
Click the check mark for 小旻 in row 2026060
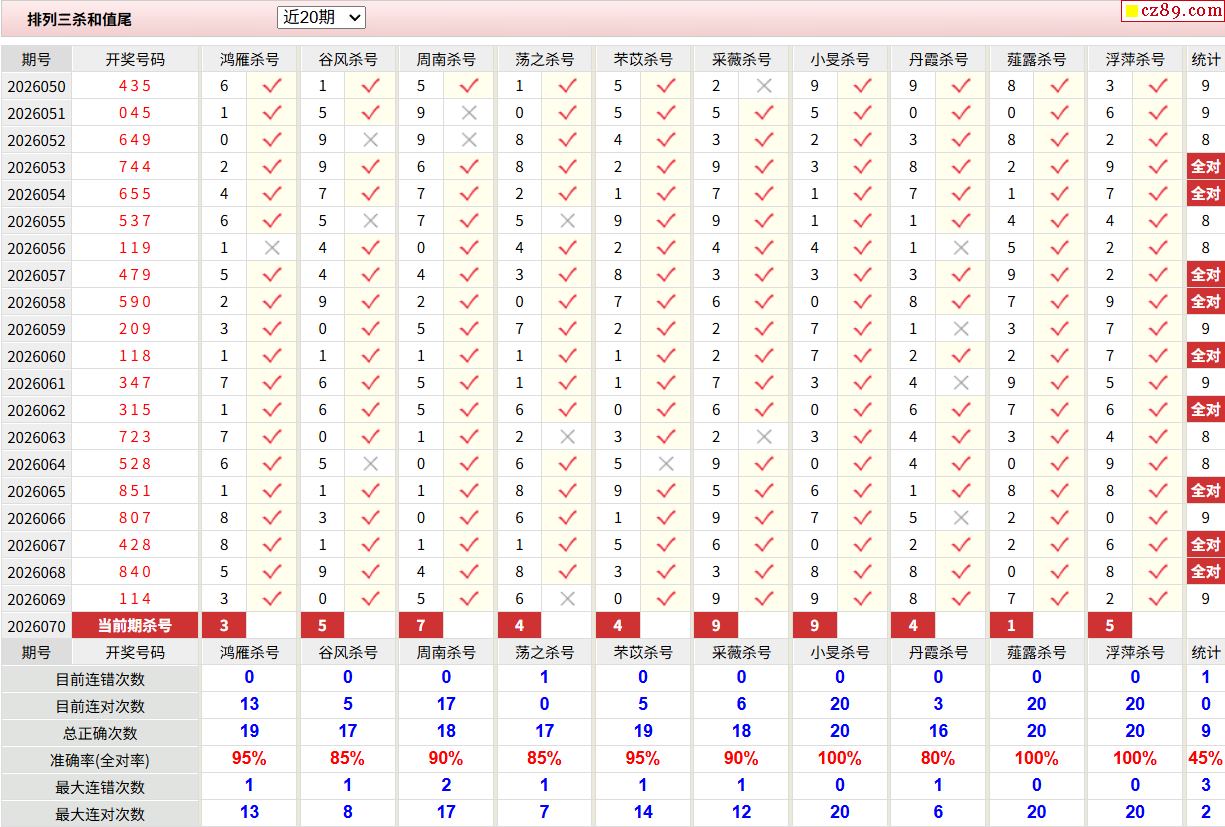click(x=863, y=356)
